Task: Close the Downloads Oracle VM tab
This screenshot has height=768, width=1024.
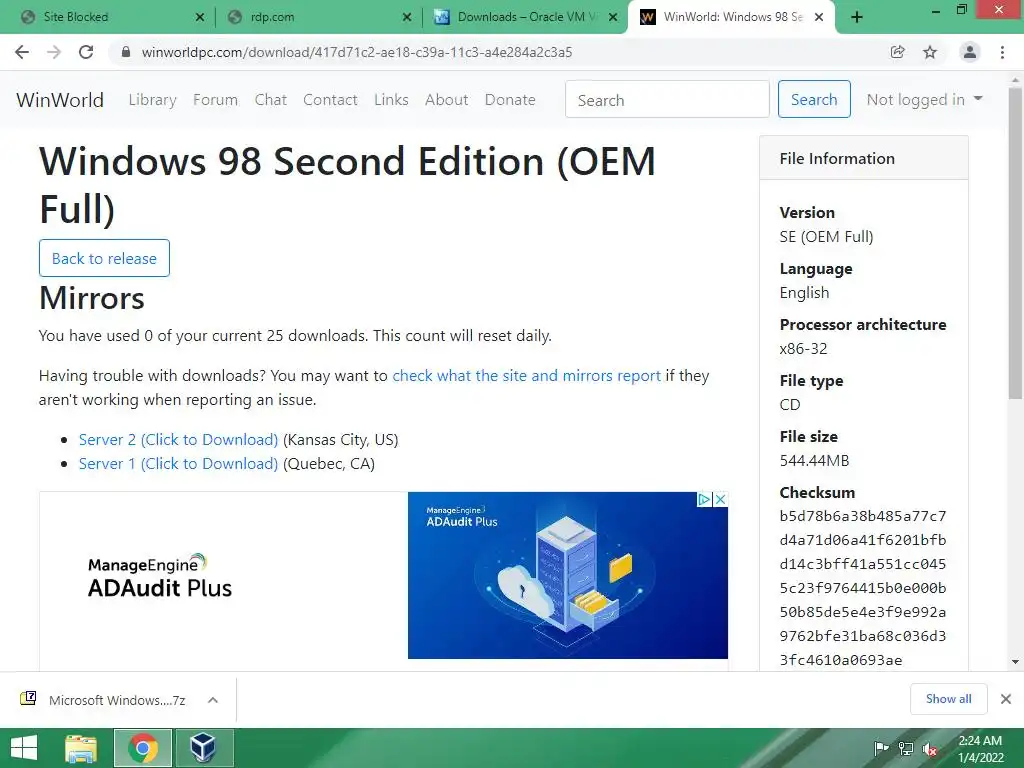Action: 613,18
